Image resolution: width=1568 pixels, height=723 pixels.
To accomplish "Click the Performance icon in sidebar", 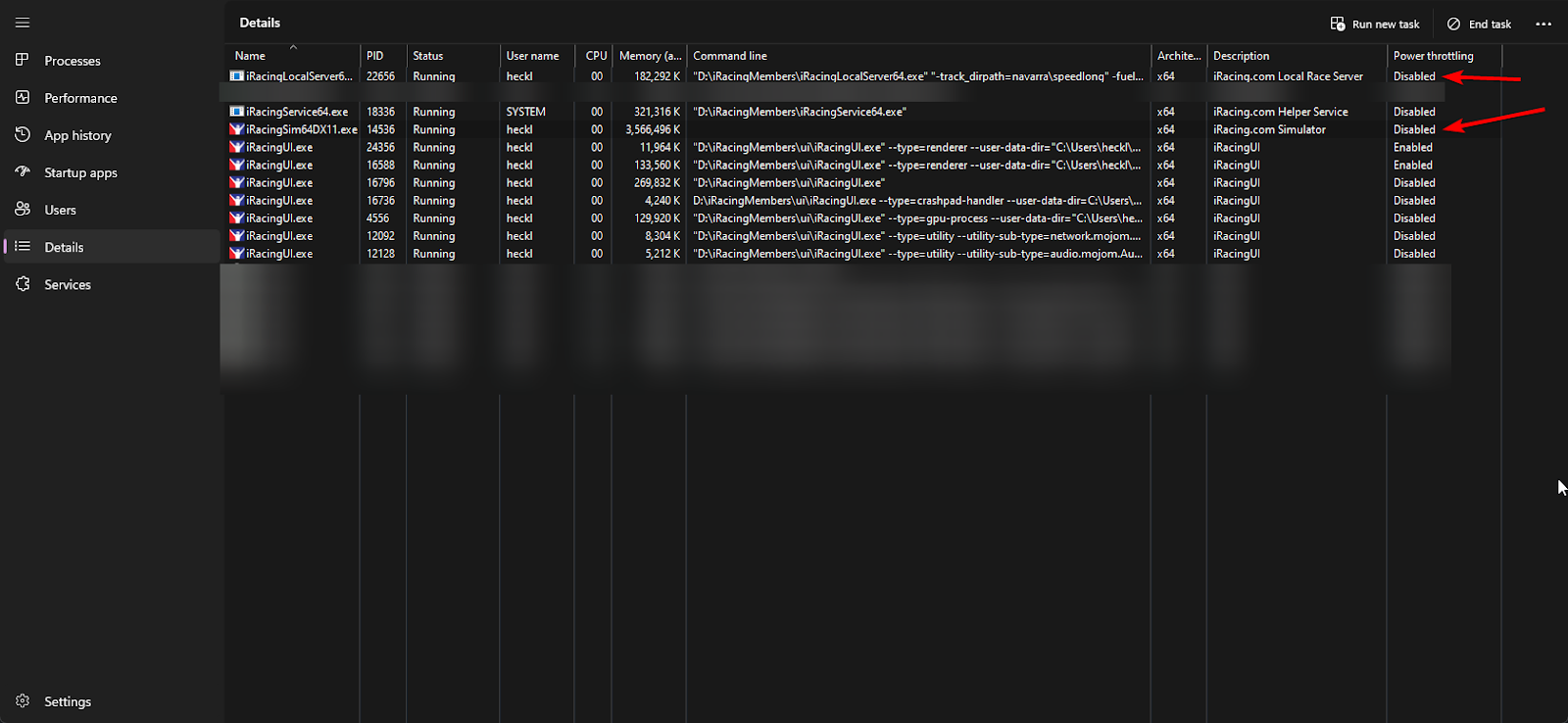I will tap(23, 97).
